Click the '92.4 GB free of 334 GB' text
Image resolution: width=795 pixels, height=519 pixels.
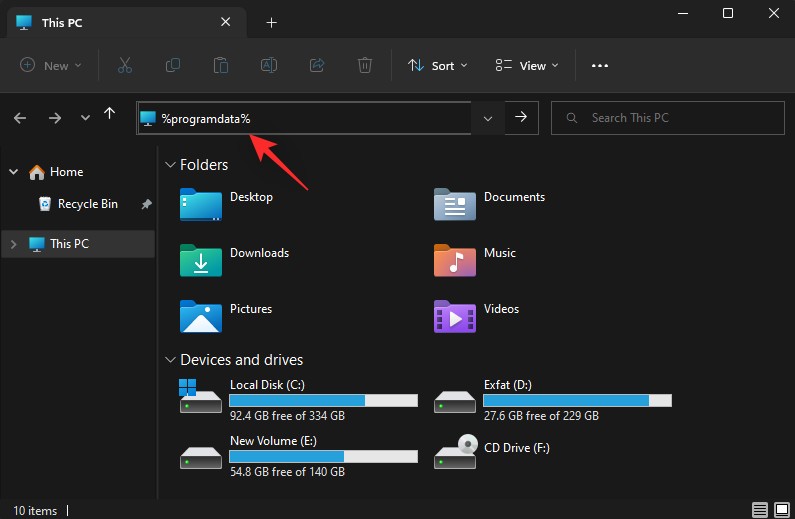[x=287, y=416]
